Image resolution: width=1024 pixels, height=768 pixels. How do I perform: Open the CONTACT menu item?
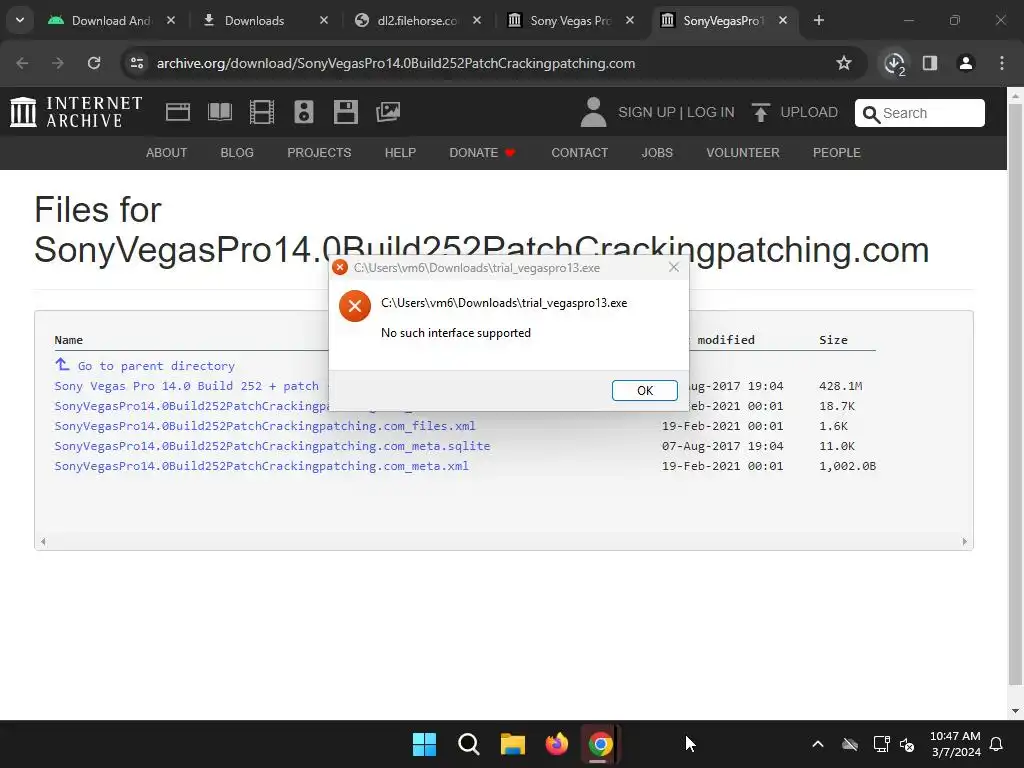(x=579, y=153)
